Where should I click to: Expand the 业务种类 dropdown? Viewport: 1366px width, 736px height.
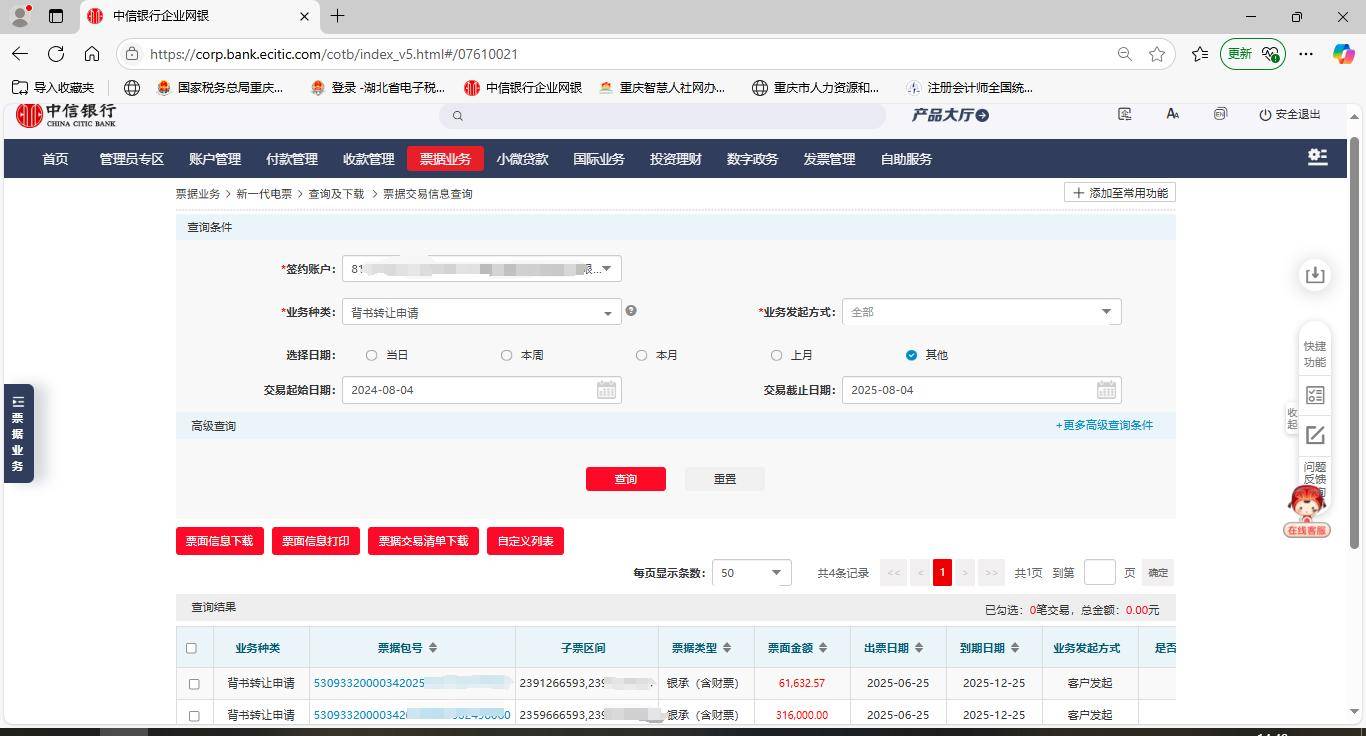(x=606, y=313)
